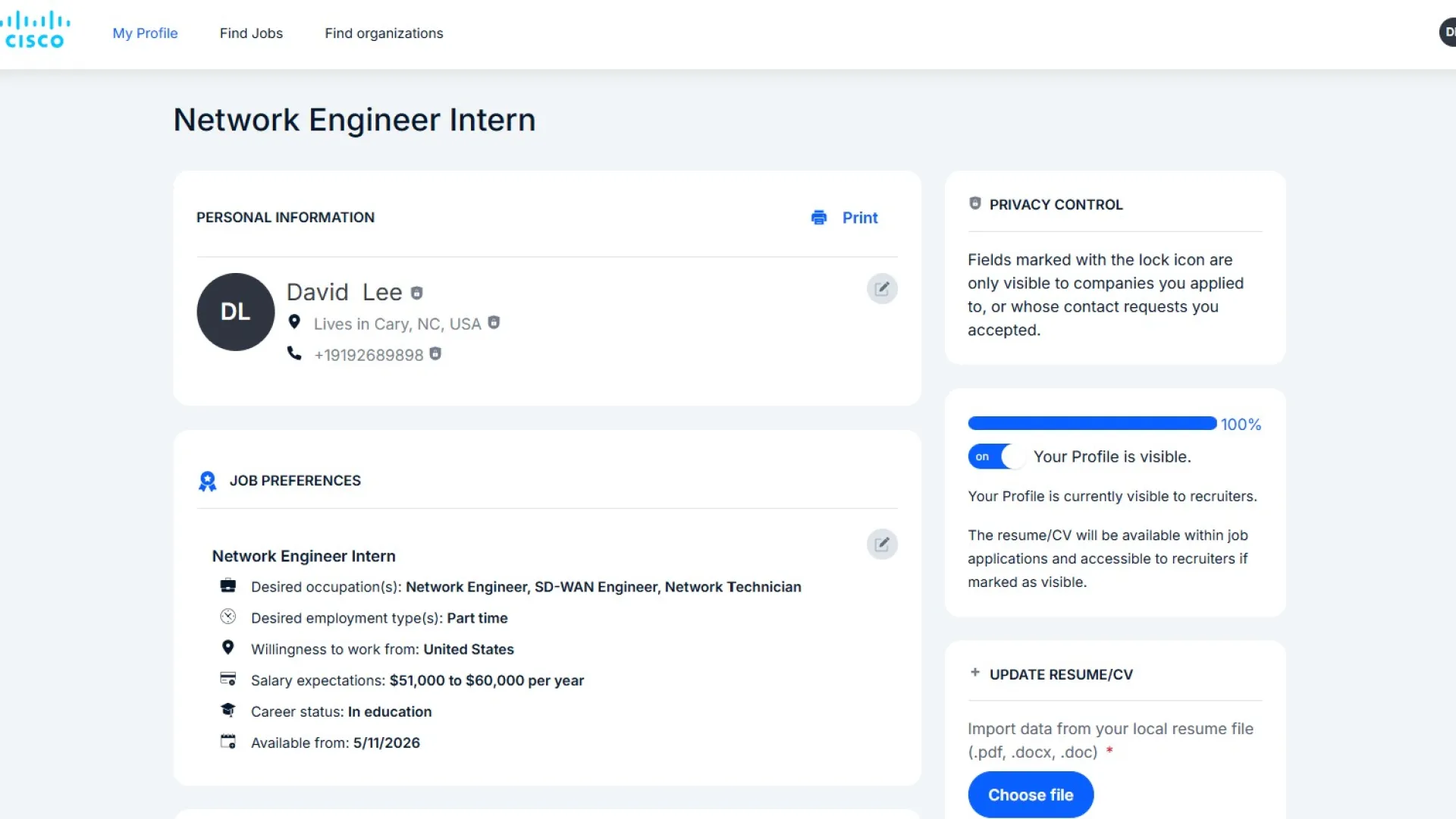
Task: Click the briefcase icon for desired occupations
Action: [227, 585]
